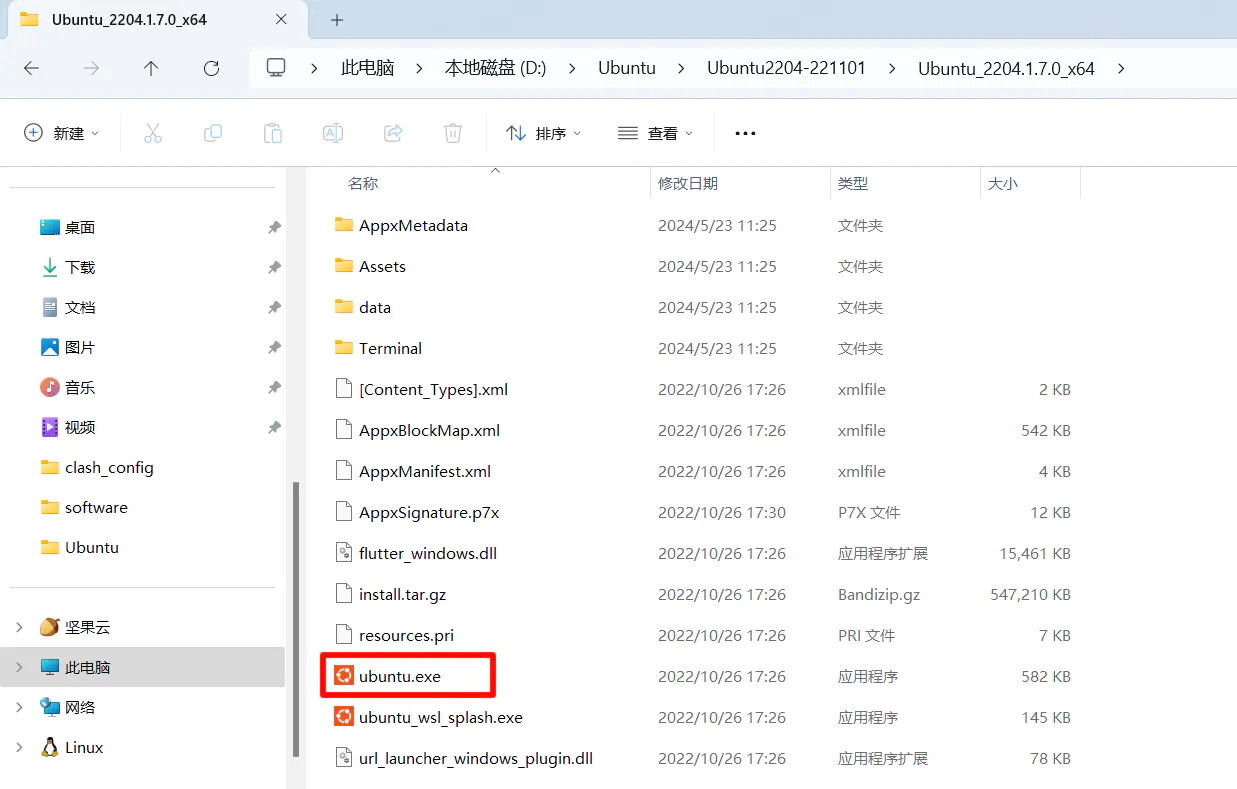
Task: Sort files by 修改日期 column
Action: [x=688, y=184]
